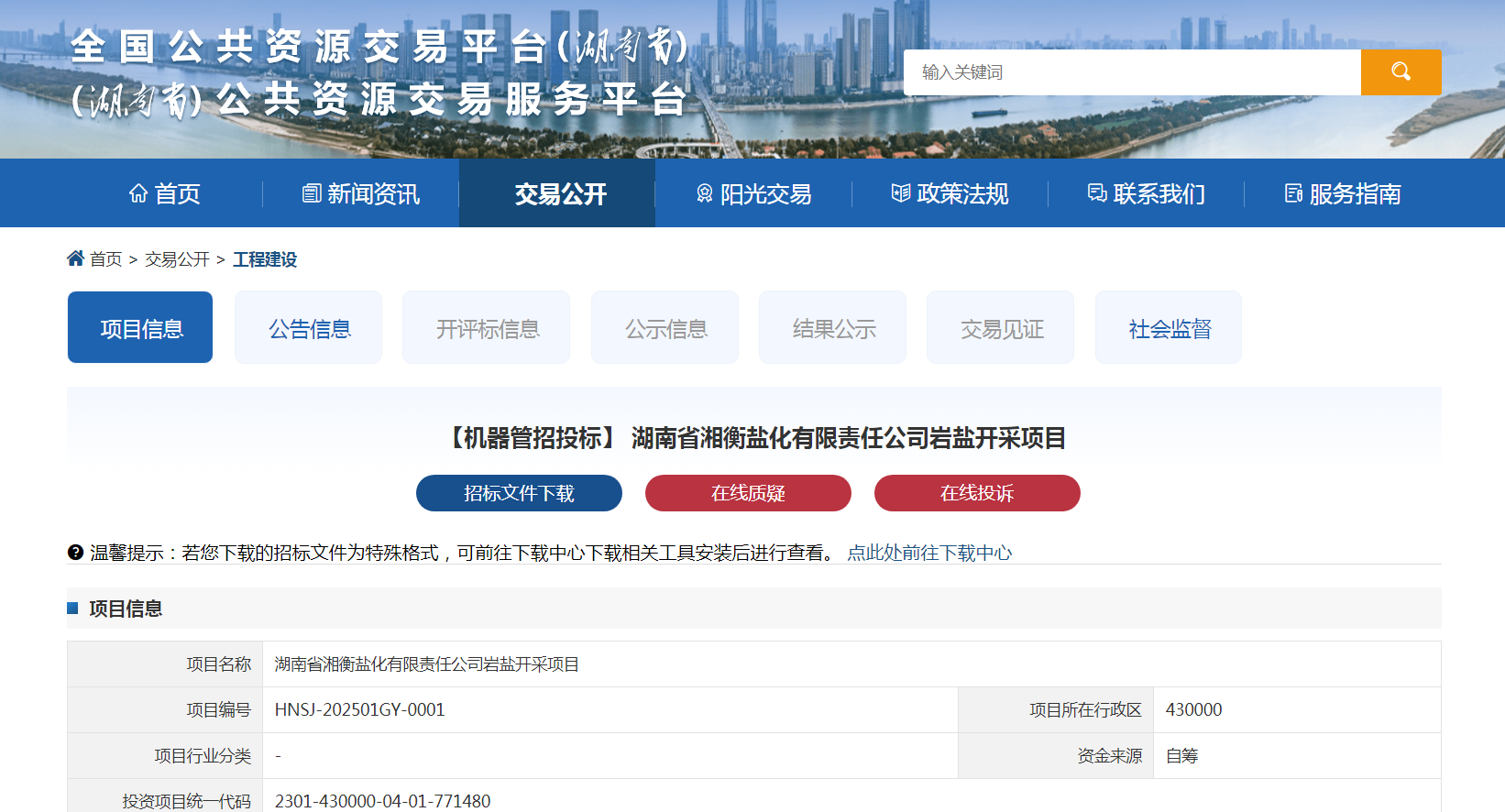The image size is (1505, 812).
Task: Click the 项目名称 label cell
Action: click(x=165, y=664)
